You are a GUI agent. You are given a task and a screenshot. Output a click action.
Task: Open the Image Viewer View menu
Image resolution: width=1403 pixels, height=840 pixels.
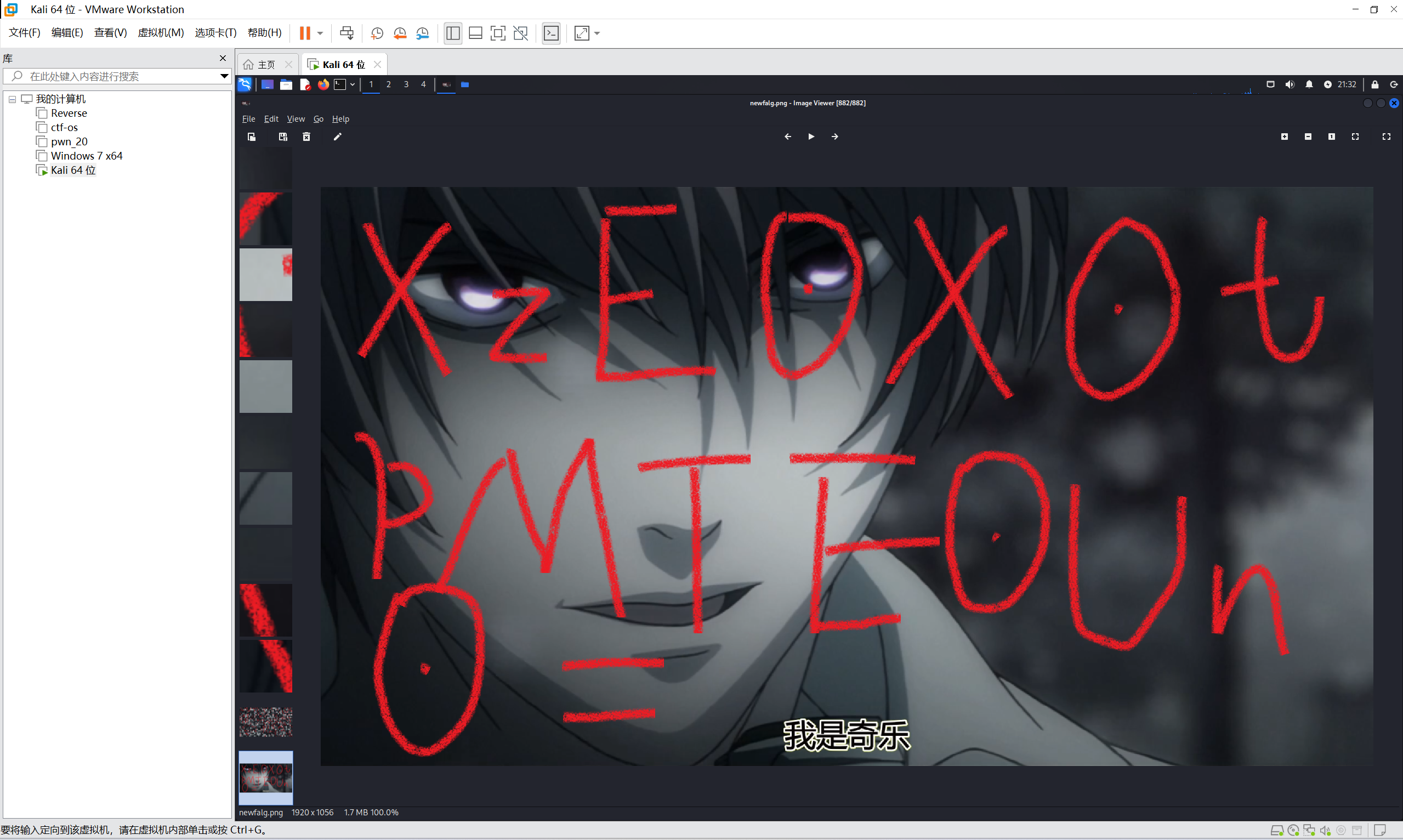point(296,119)
